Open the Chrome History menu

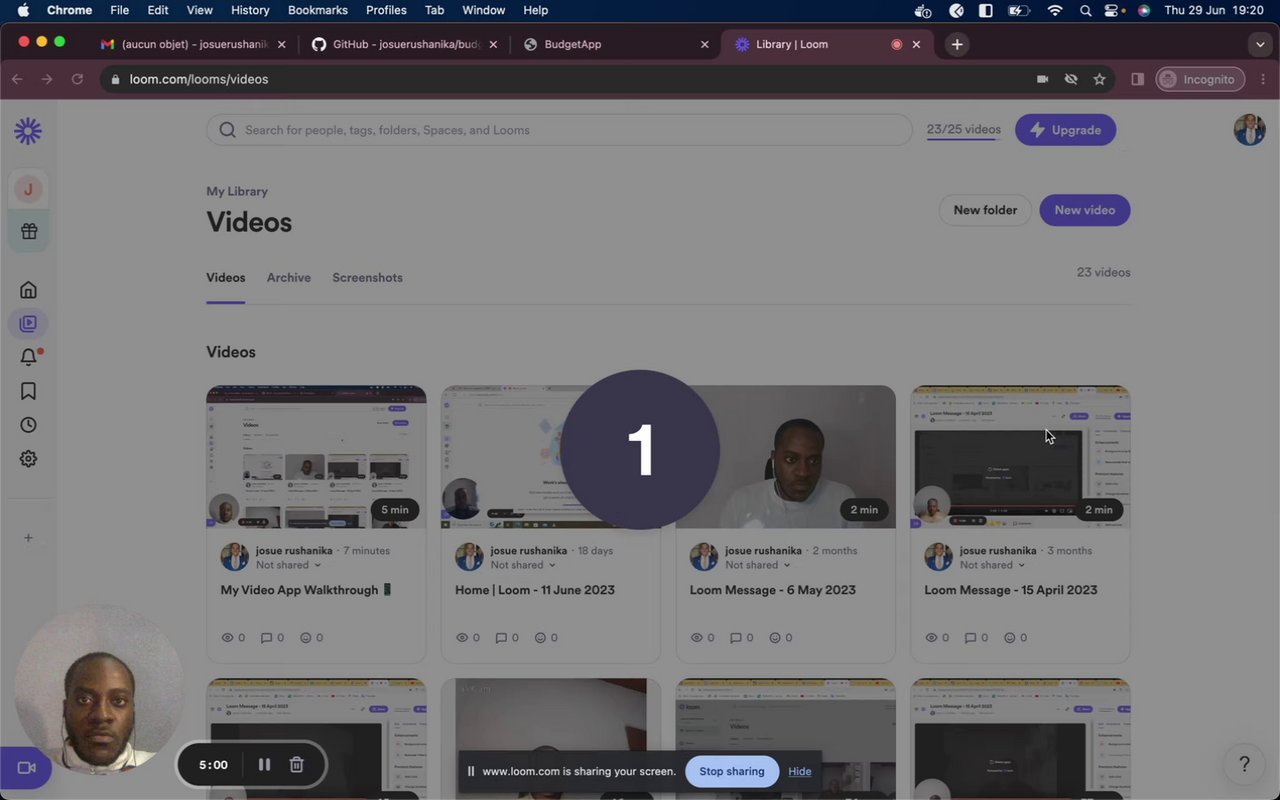[x=250, y=10]
